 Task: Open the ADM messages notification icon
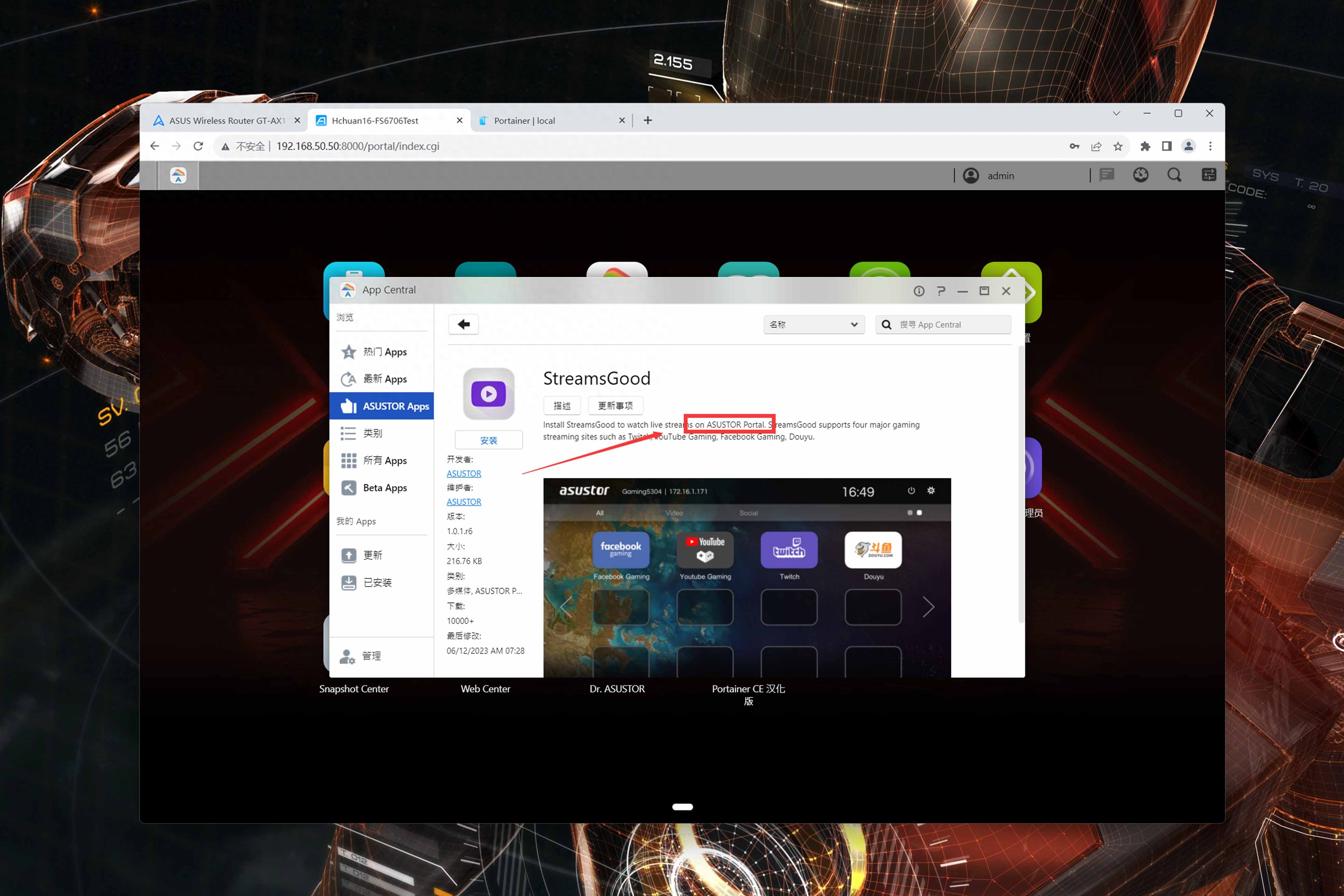pos(1107,175)
